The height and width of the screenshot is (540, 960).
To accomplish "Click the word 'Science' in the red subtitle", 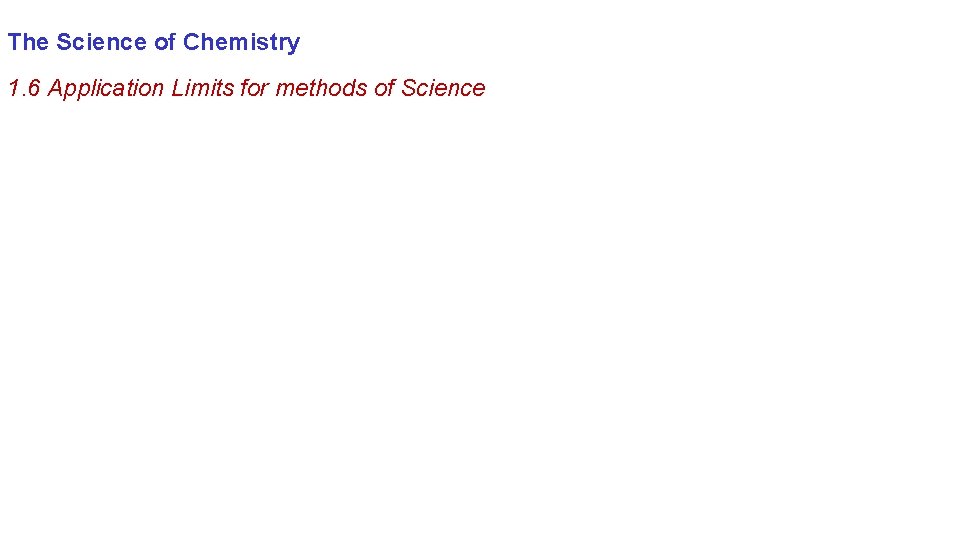I will 443,88.
